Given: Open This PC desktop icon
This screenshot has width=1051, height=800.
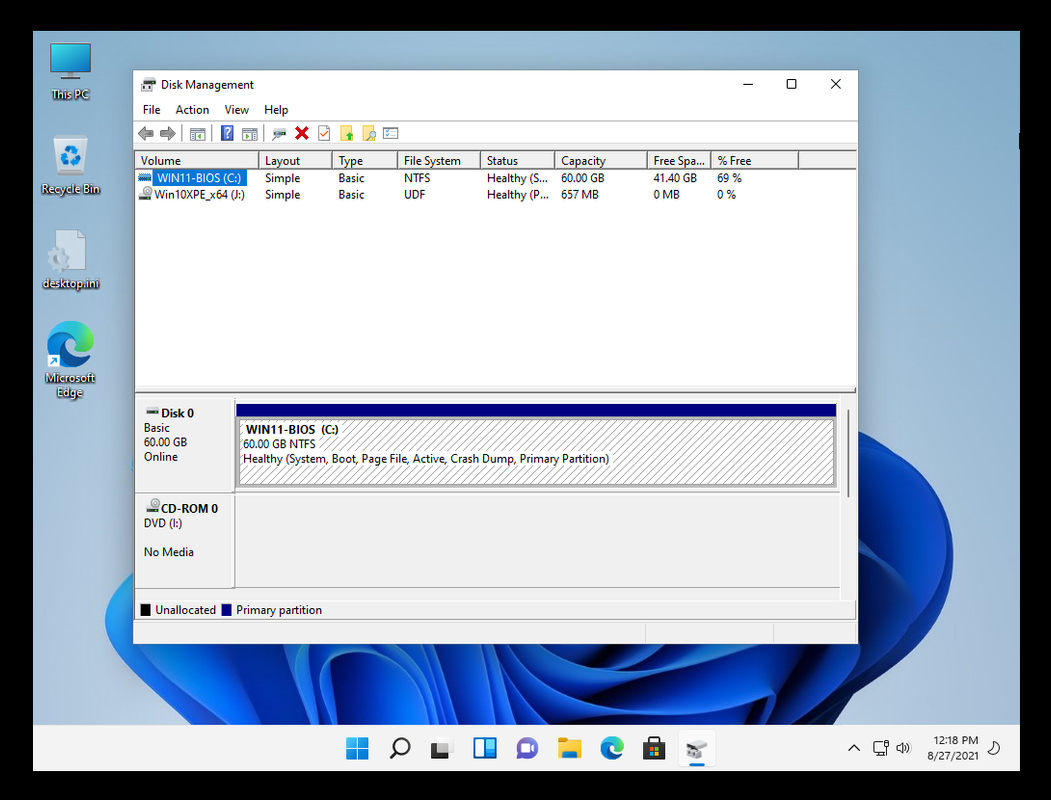Looking at the screenshot, I should click(x=70, y=72).
